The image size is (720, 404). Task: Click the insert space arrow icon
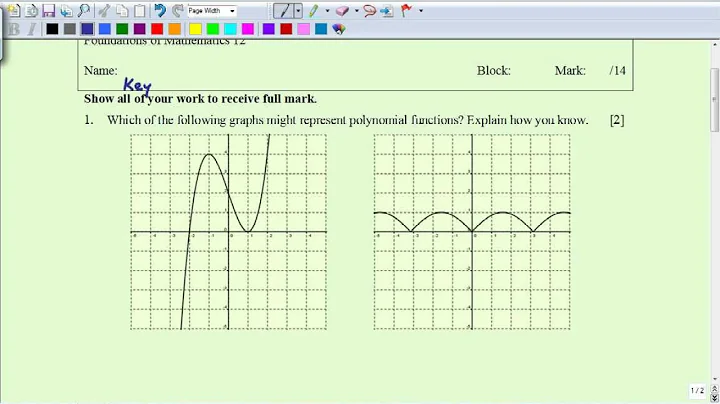[x=387, y=11]
